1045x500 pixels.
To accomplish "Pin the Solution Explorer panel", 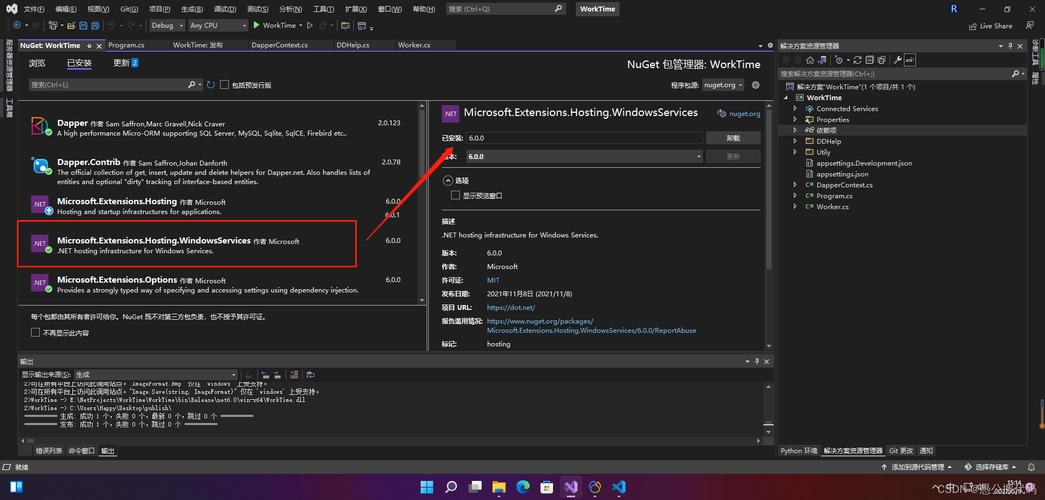I will point(1011,45).
